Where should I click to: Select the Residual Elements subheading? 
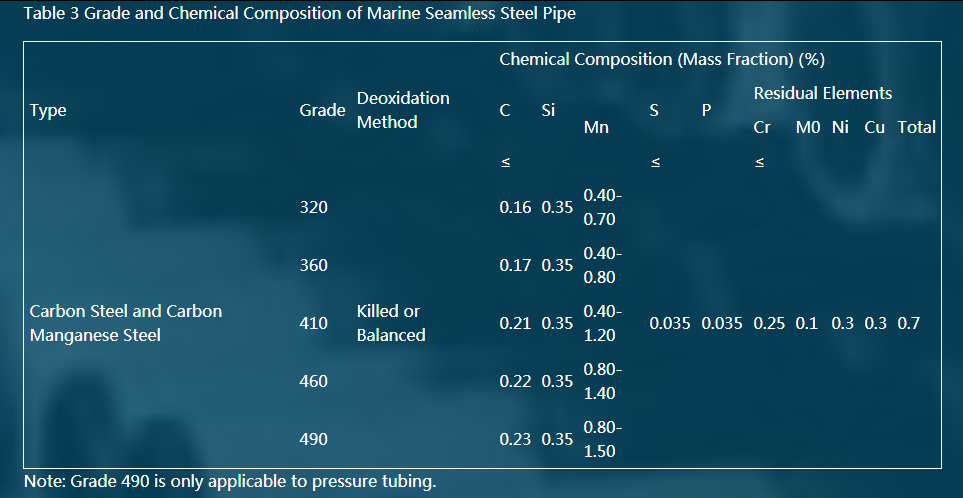pos(823,93)
